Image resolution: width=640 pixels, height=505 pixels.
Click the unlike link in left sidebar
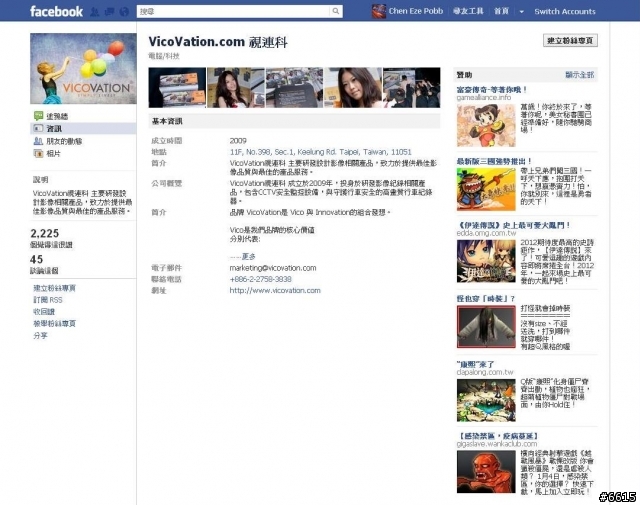coord(44,312)
